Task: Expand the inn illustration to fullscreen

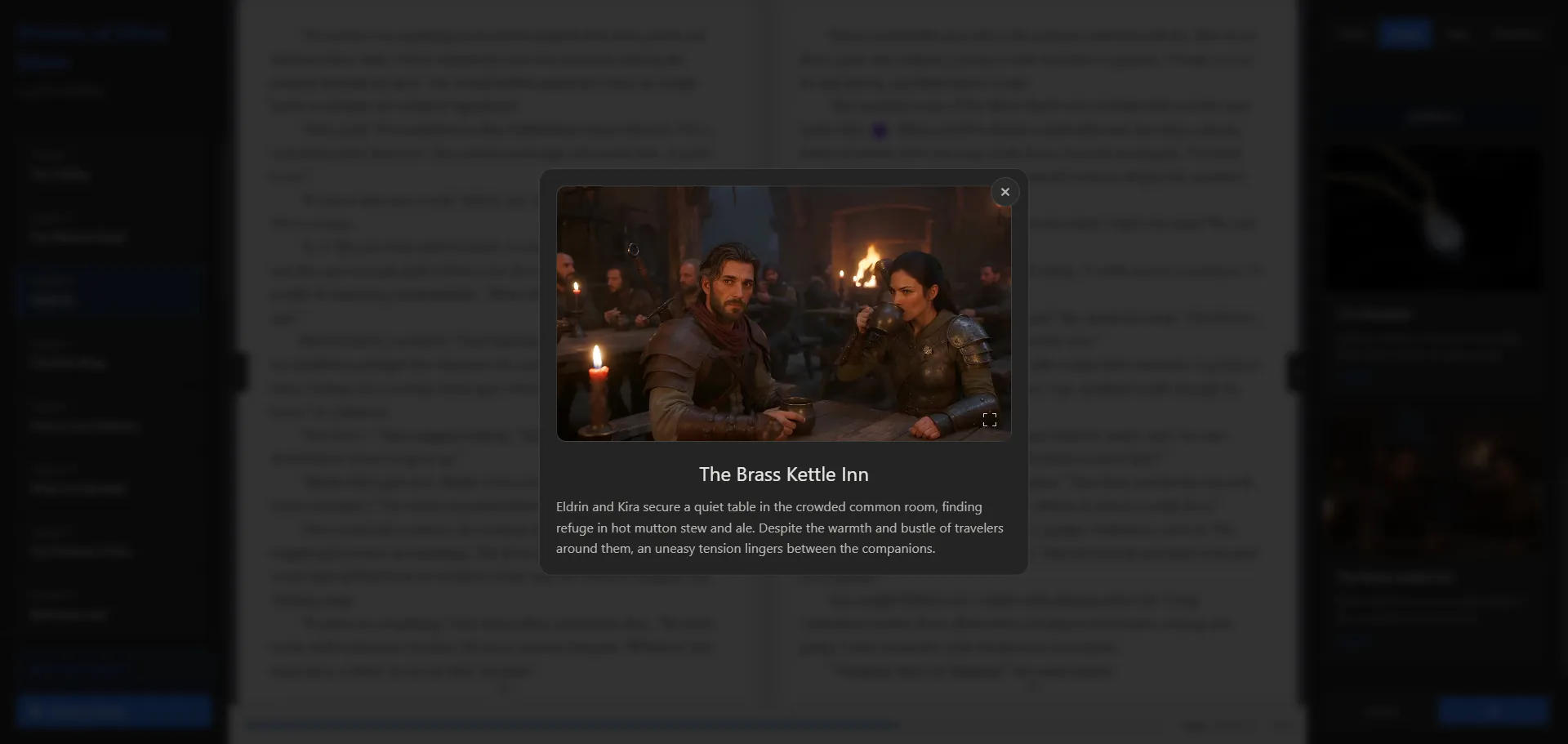Action: [x=989, y=420]
